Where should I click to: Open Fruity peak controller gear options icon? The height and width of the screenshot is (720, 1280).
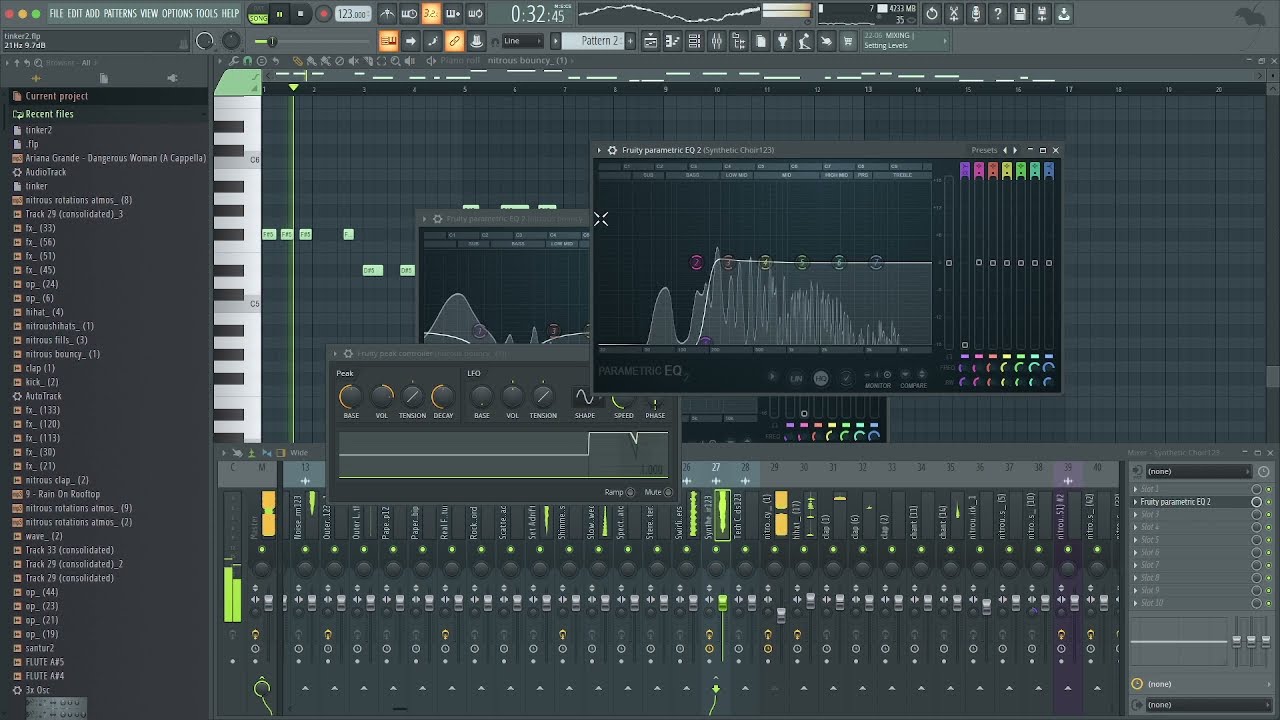(348, 353)
